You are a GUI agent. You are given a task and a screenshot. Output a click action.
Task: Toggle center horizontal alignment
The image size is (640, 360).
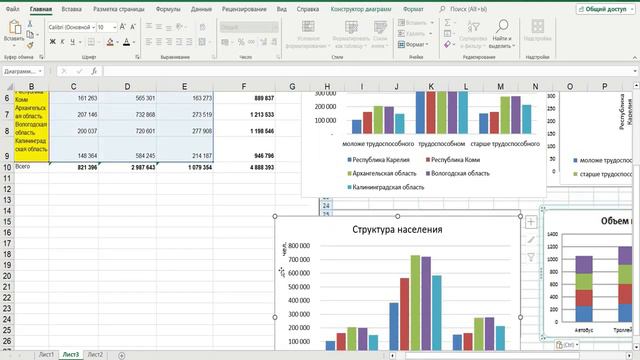coord(159,42)
